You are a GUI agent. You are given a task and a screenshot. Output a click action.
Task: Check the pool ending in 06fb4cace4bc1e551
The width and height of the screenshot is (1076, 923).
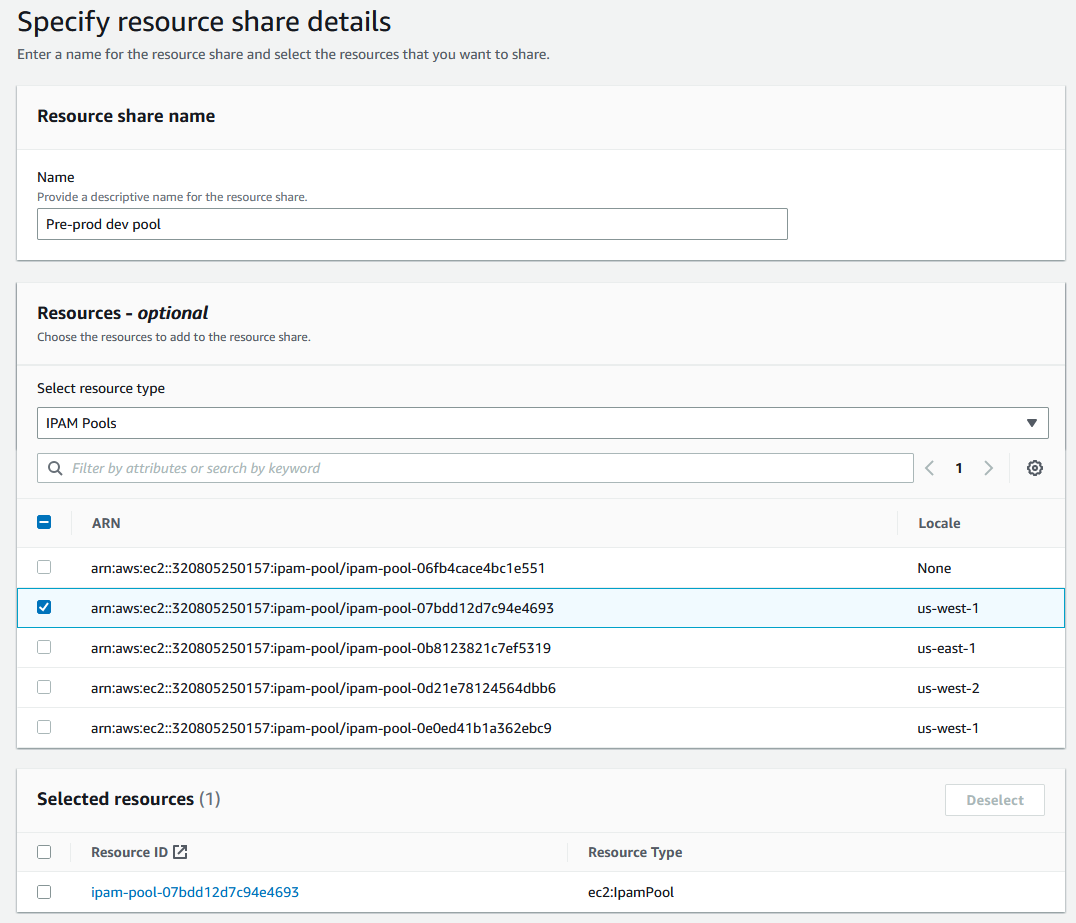tap(43, 567)
